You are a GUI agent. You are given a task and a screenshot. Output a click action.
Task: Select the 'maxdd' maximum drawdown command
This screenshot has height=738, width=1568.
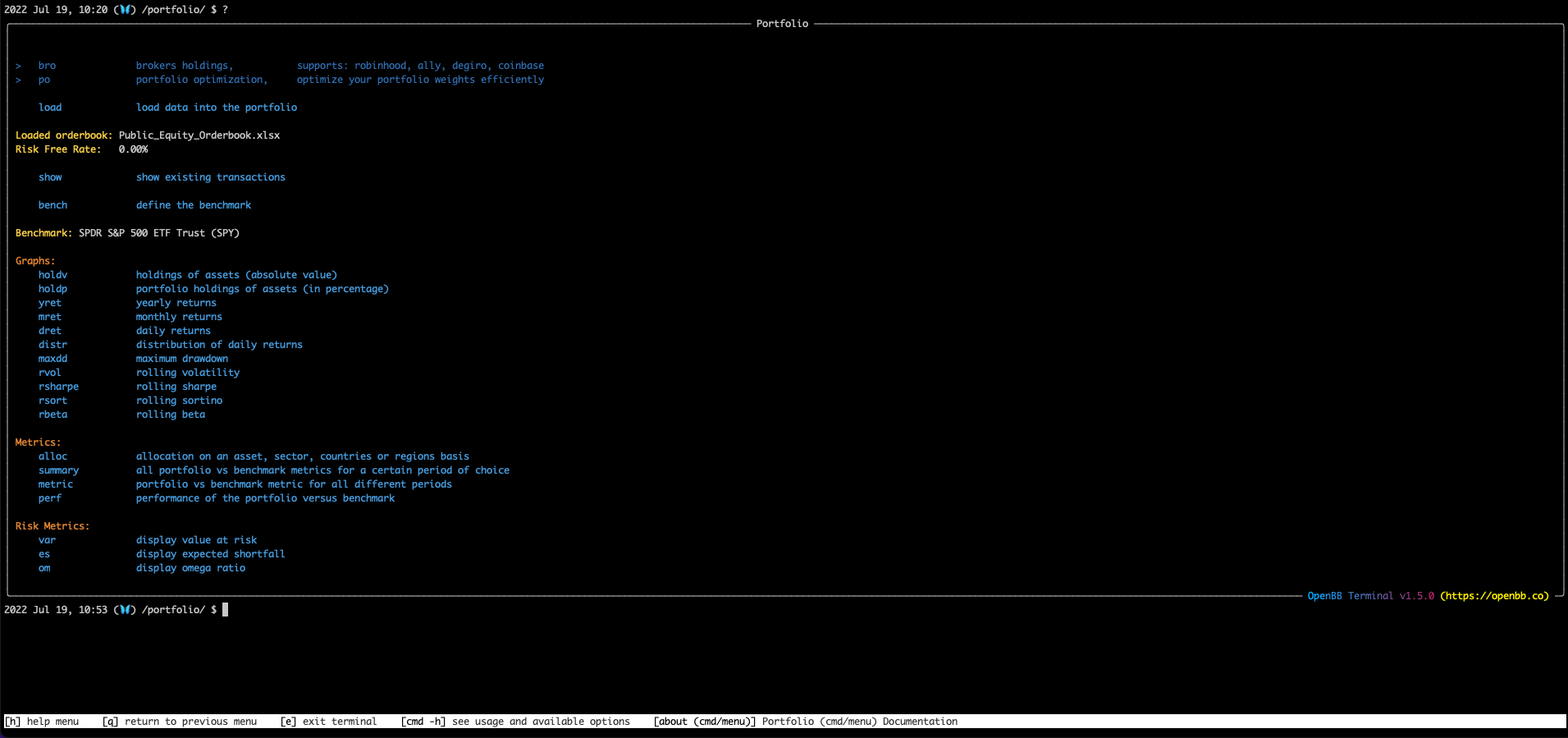53,359
